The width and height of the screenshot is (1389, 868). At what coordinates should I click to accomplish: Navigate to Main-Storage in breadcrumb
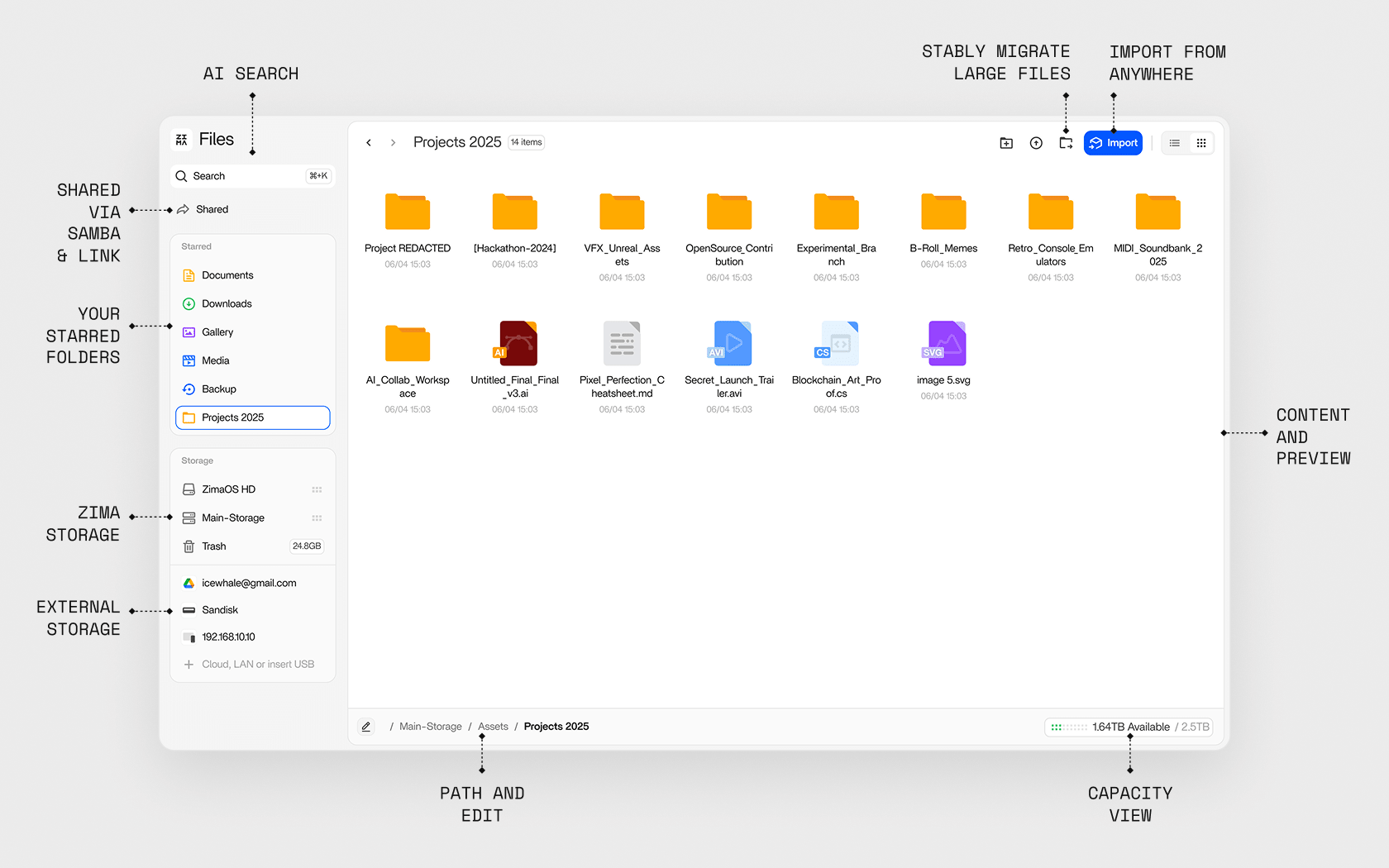click(x=430, y=727)
